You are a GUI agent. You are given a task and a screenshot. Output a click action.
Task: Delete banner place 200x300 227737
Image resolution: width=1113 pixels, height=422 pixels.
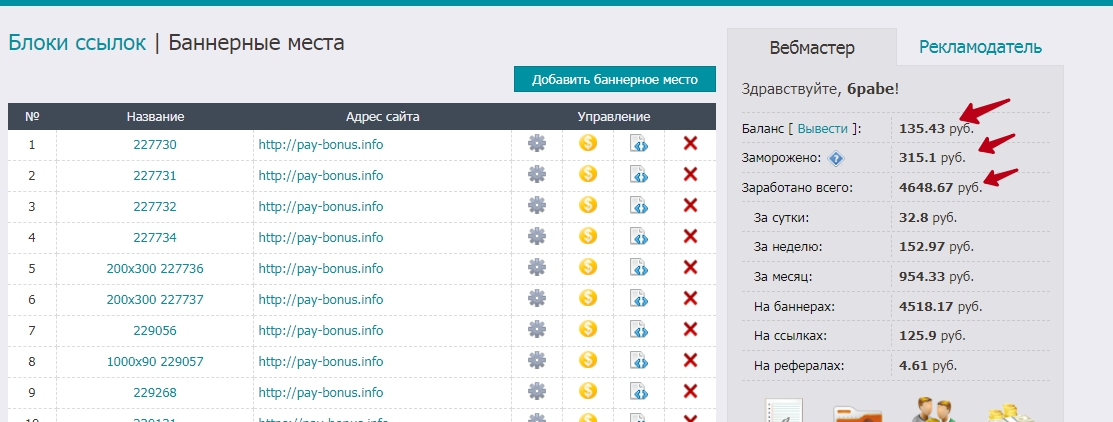(690, 299)
